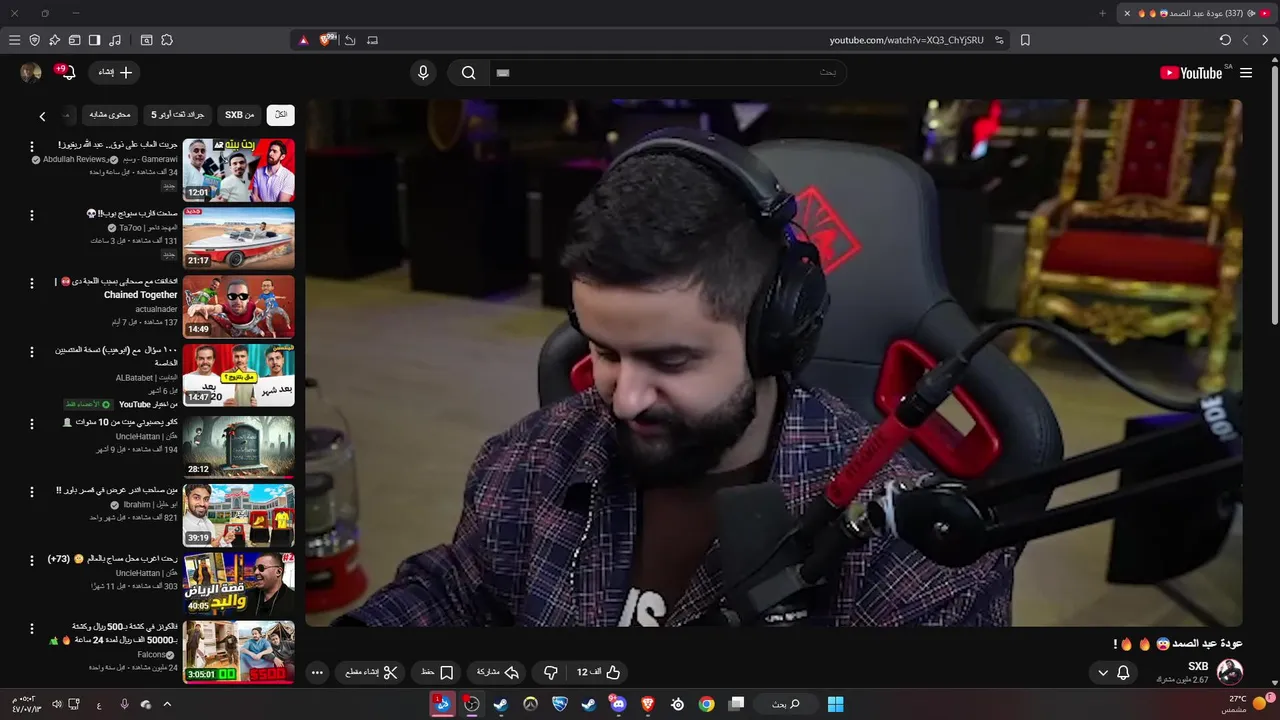Dislike the video with thumbs down
Viewport: 1280px width, 720px height.
(x=550, y=673)
